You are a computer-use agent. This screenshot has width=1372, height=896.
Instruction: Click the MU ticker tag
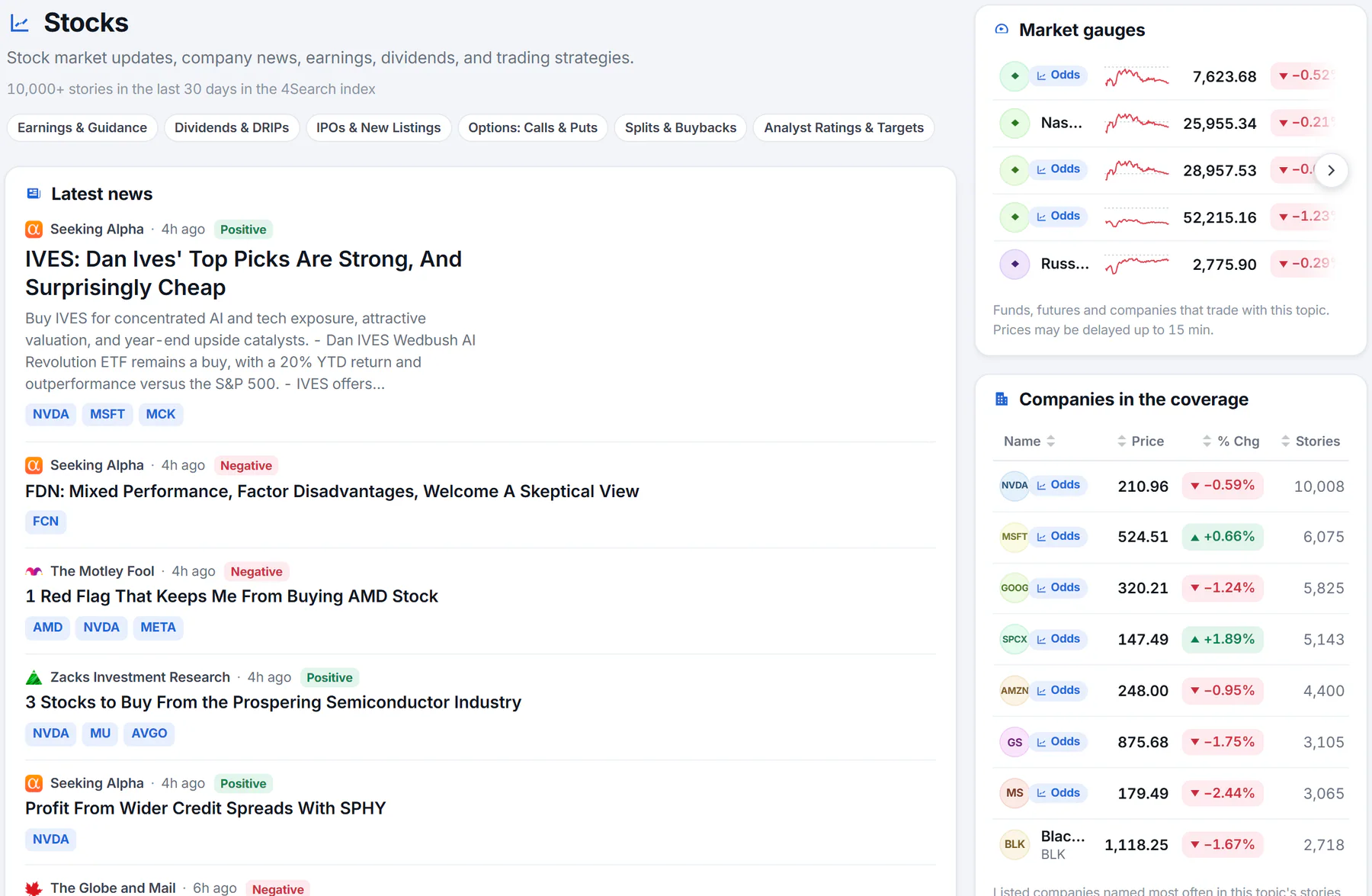click(100, 733)
